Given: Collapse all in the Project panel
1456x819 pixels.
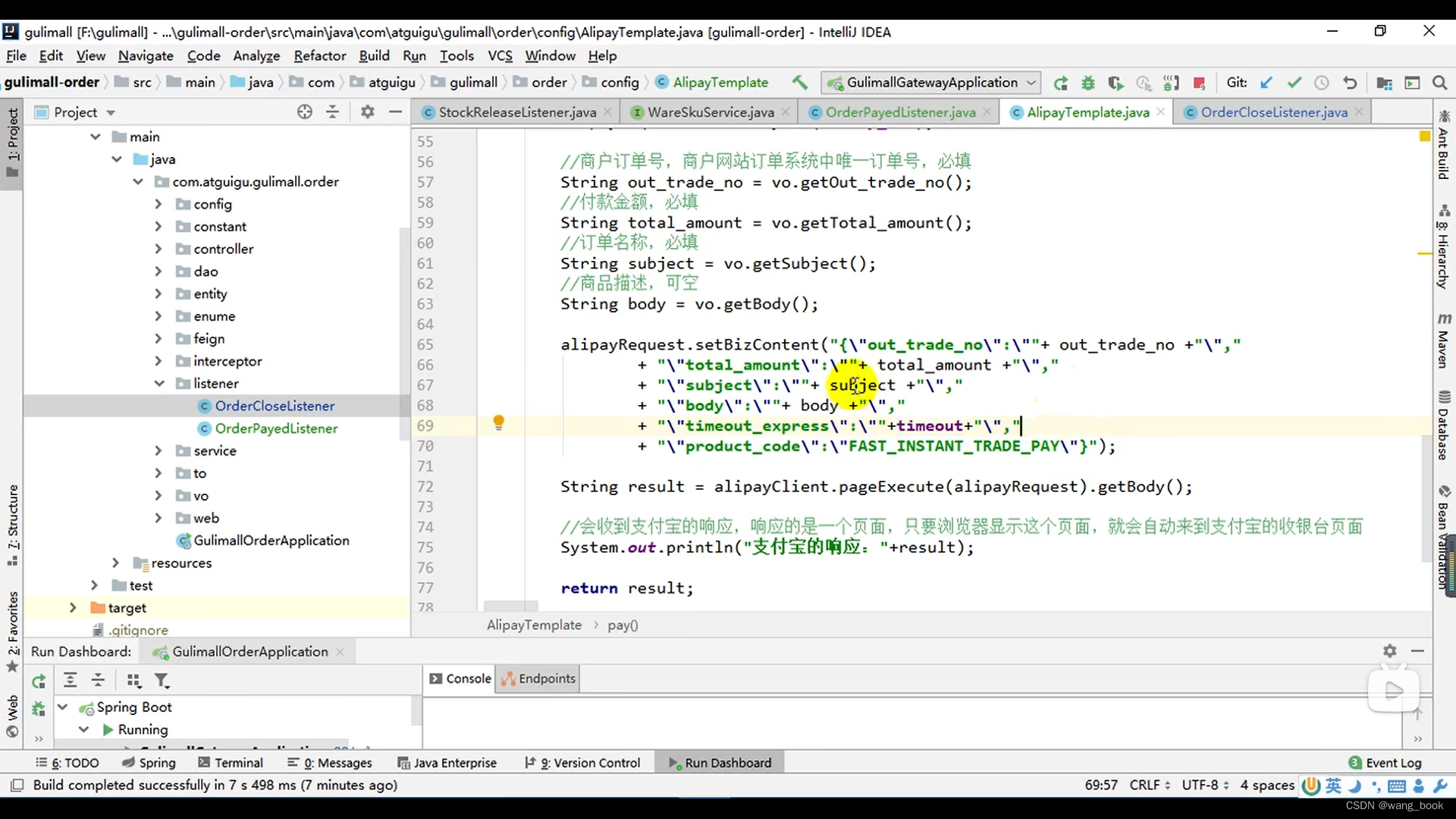Looking at the screenshot, I should [x=332, y=111].
